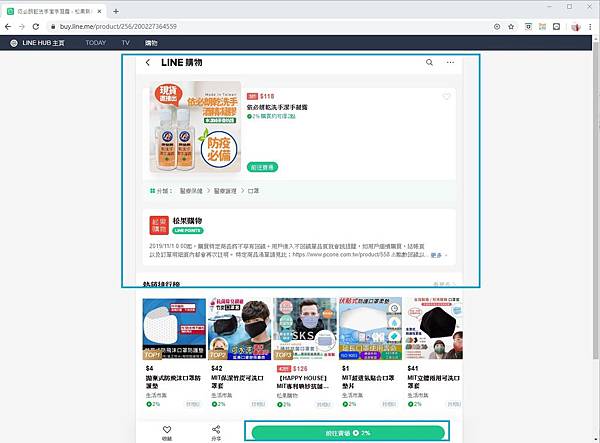600x443 pixels.
Task: Switch to the TV tab
Action: 126,43
